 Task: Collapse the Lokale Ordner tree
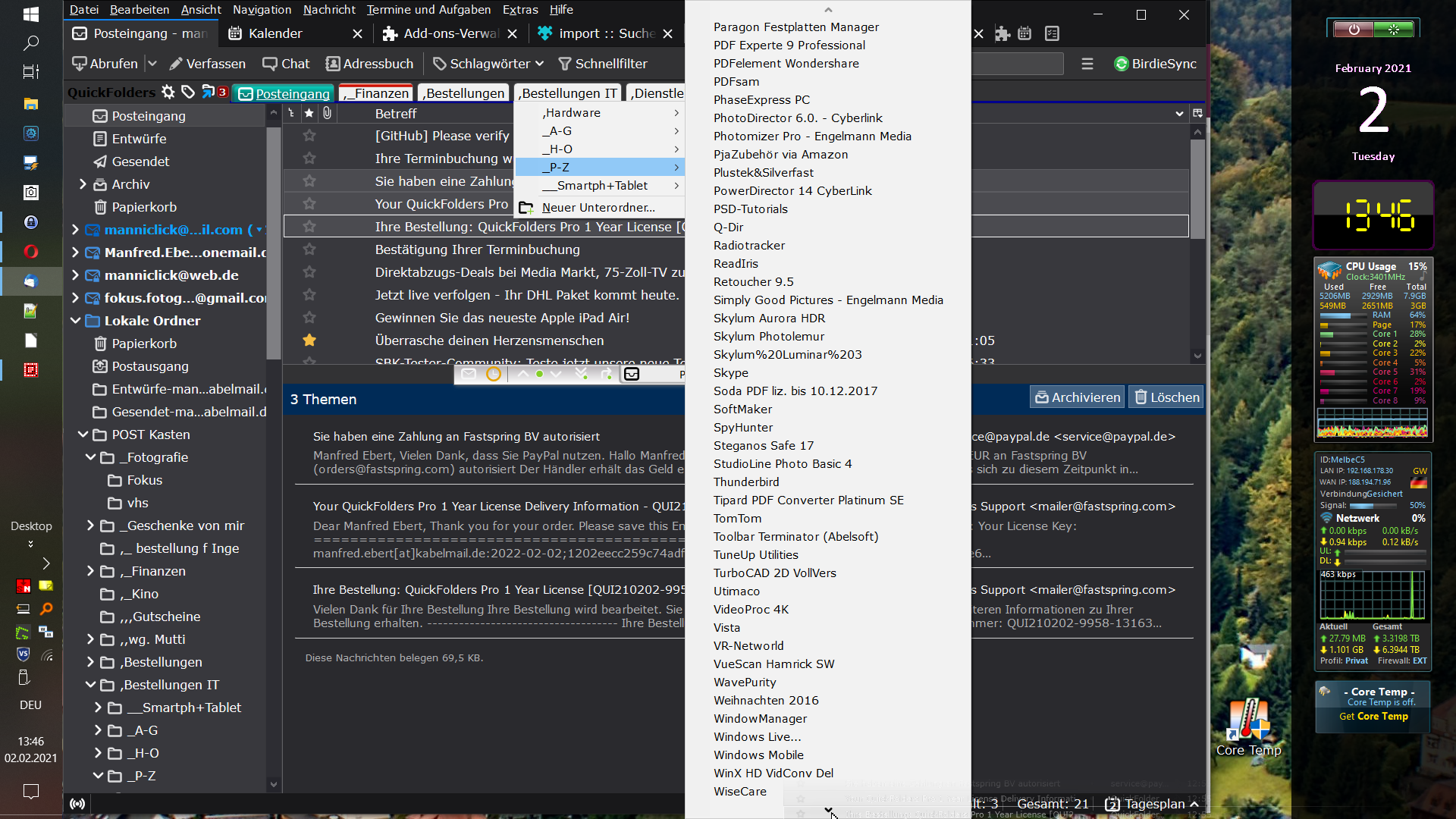pos(75,321)
